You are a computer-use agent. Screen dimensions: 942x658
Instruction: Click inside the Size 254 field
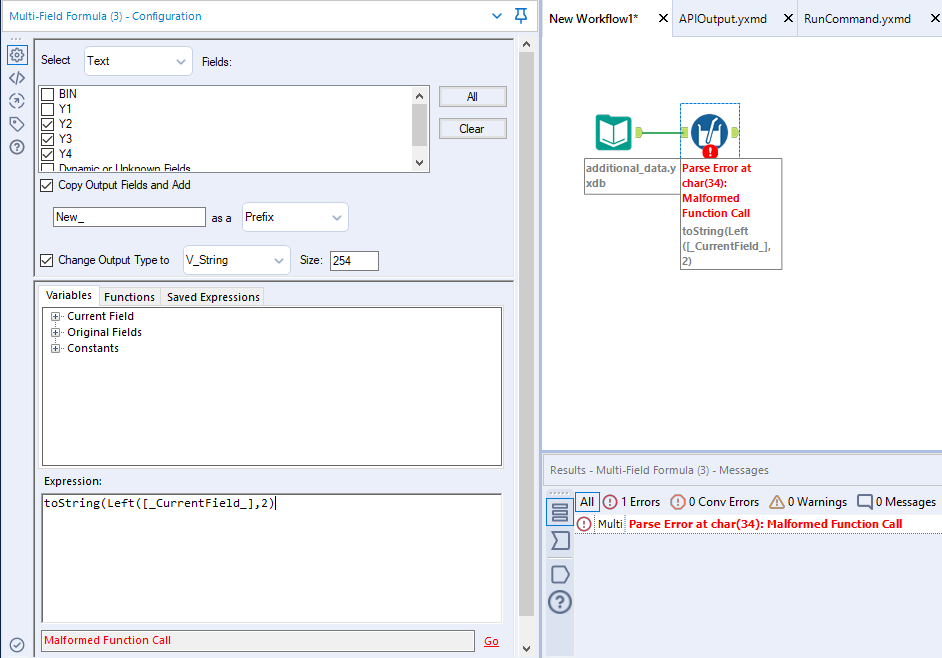355,260
